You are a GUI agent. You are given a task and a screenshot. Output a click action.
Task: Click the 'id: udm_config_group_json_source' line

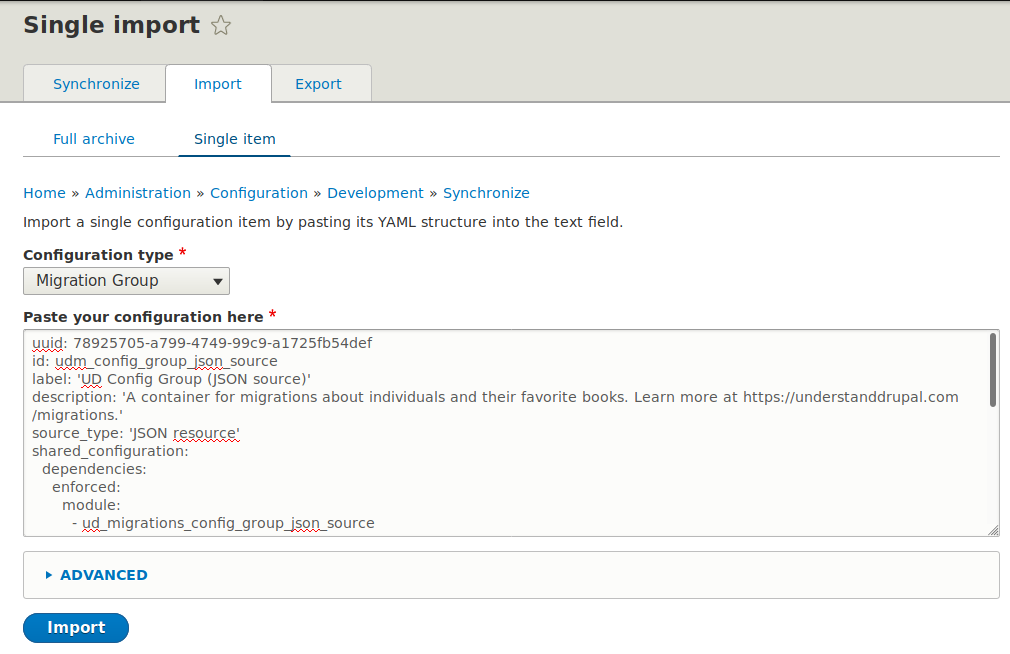[x=155, y=361]
